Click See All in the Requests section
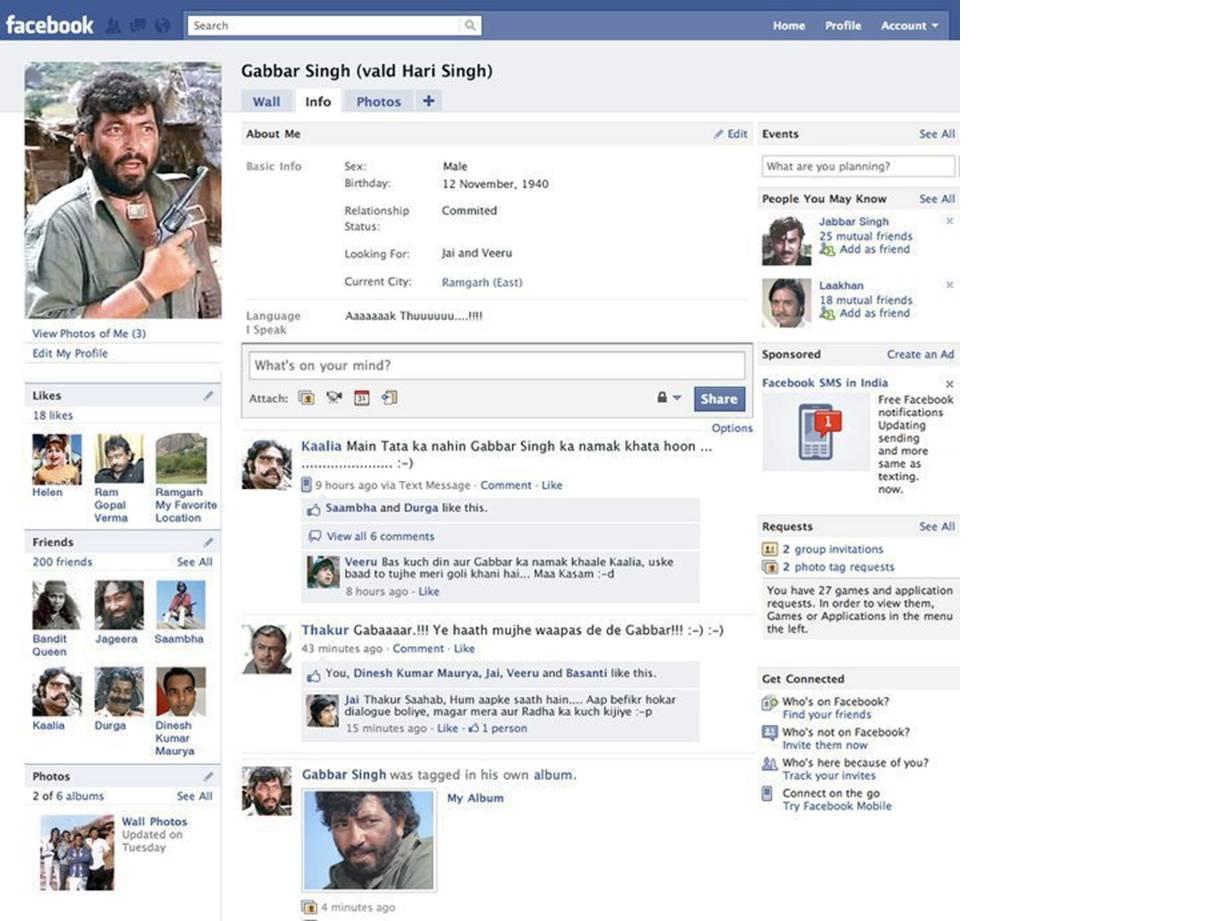1218x921 pixels. 937,527
